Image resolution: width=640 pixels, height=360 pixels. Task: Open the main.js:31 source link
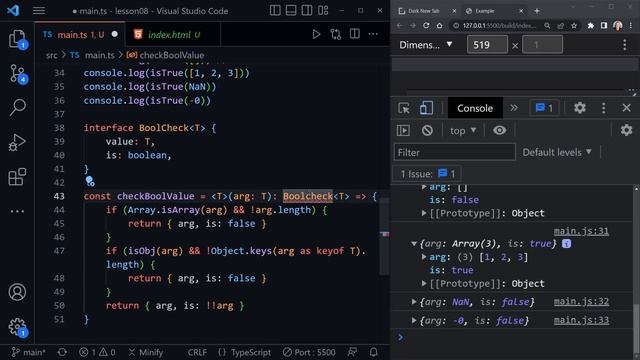(581, 231)
